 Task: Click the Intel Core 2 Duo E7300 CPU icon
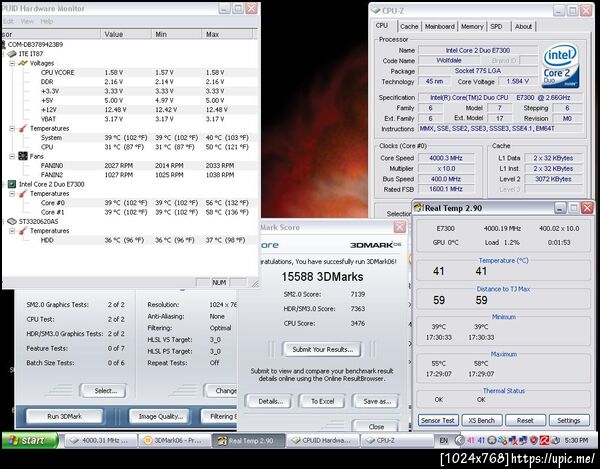pyautogui.click(x=12, y=184)
